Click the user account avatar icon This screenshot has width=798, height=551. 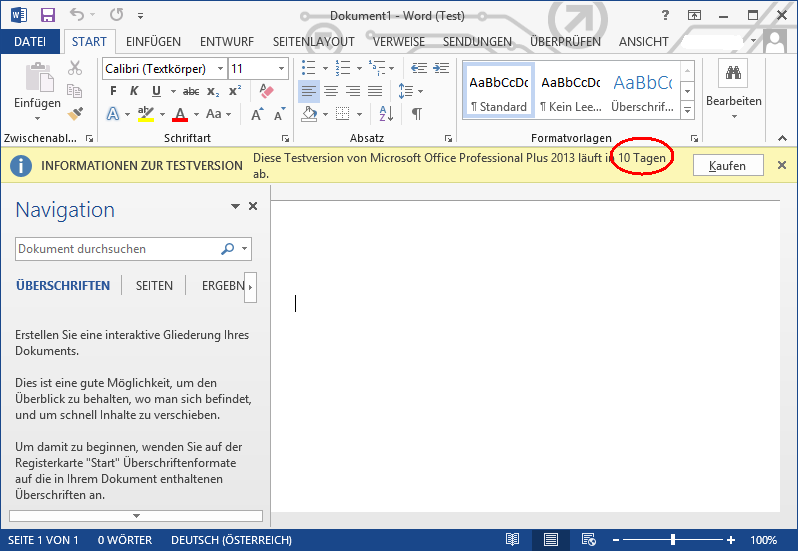pos(775,41)
